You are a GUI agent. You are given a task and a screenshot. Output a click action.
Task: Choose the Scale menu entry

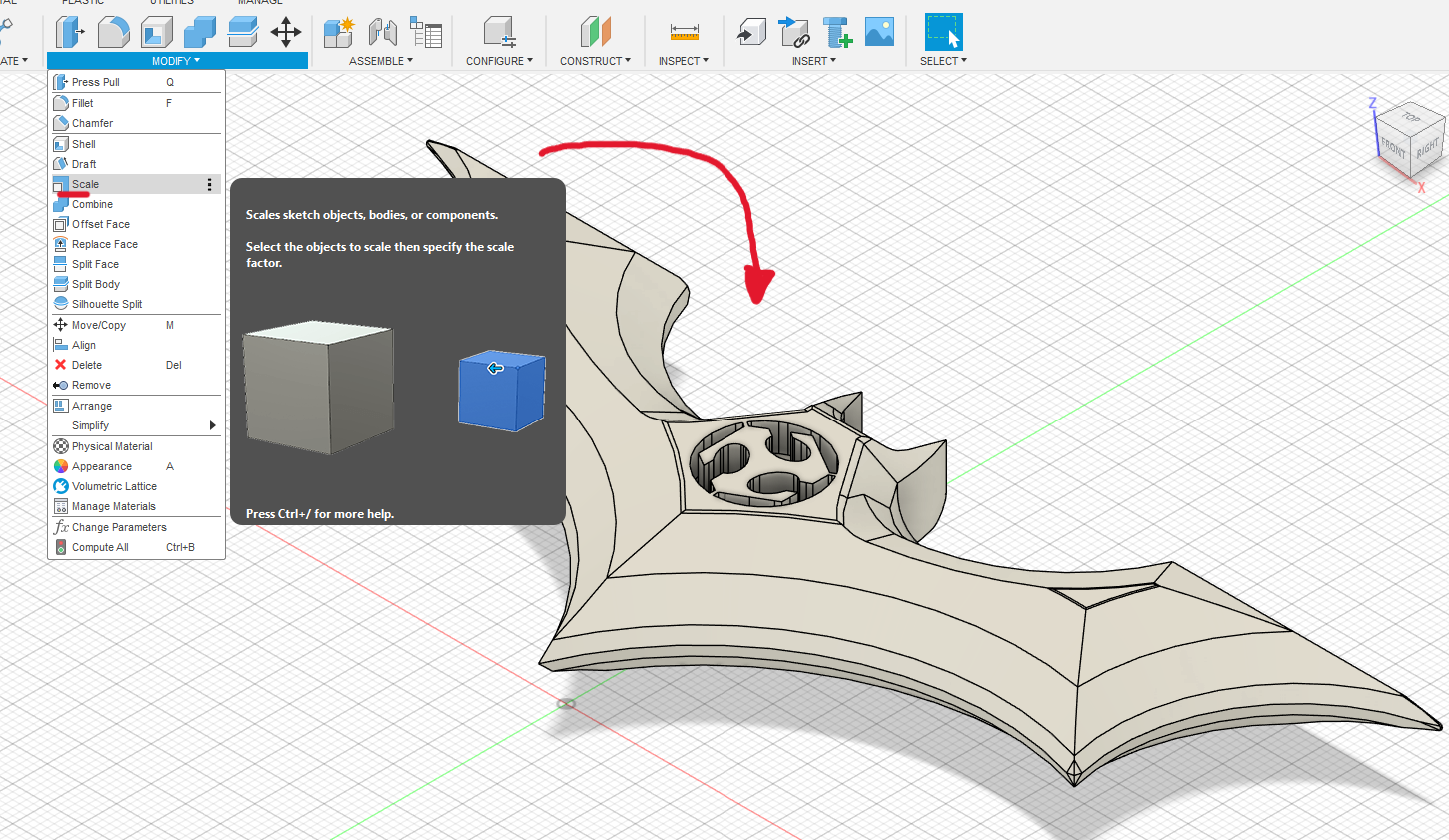pos(135,184)
